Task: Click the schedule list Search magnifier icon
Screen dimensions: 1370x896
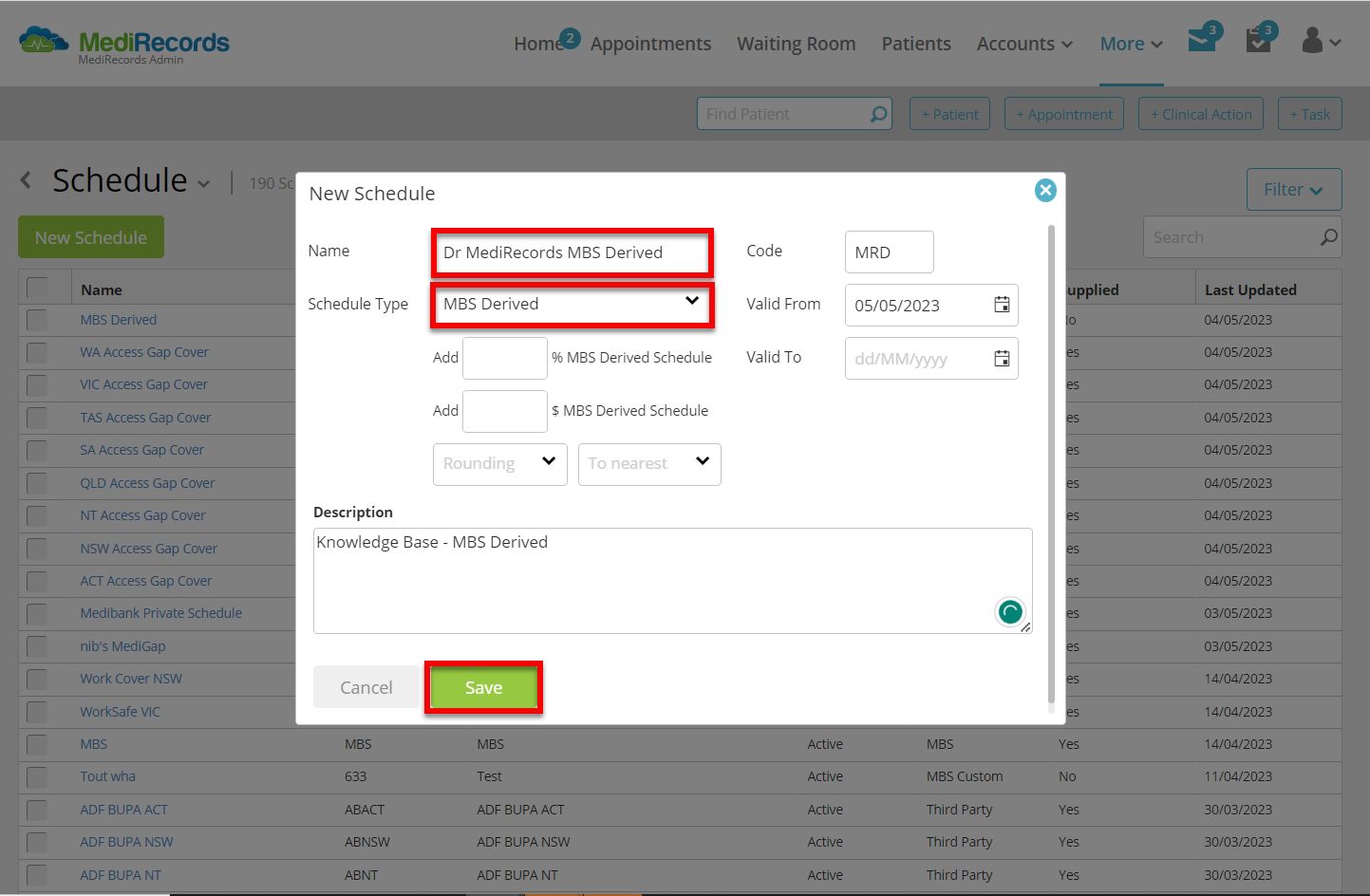Action: point(1328,237)
